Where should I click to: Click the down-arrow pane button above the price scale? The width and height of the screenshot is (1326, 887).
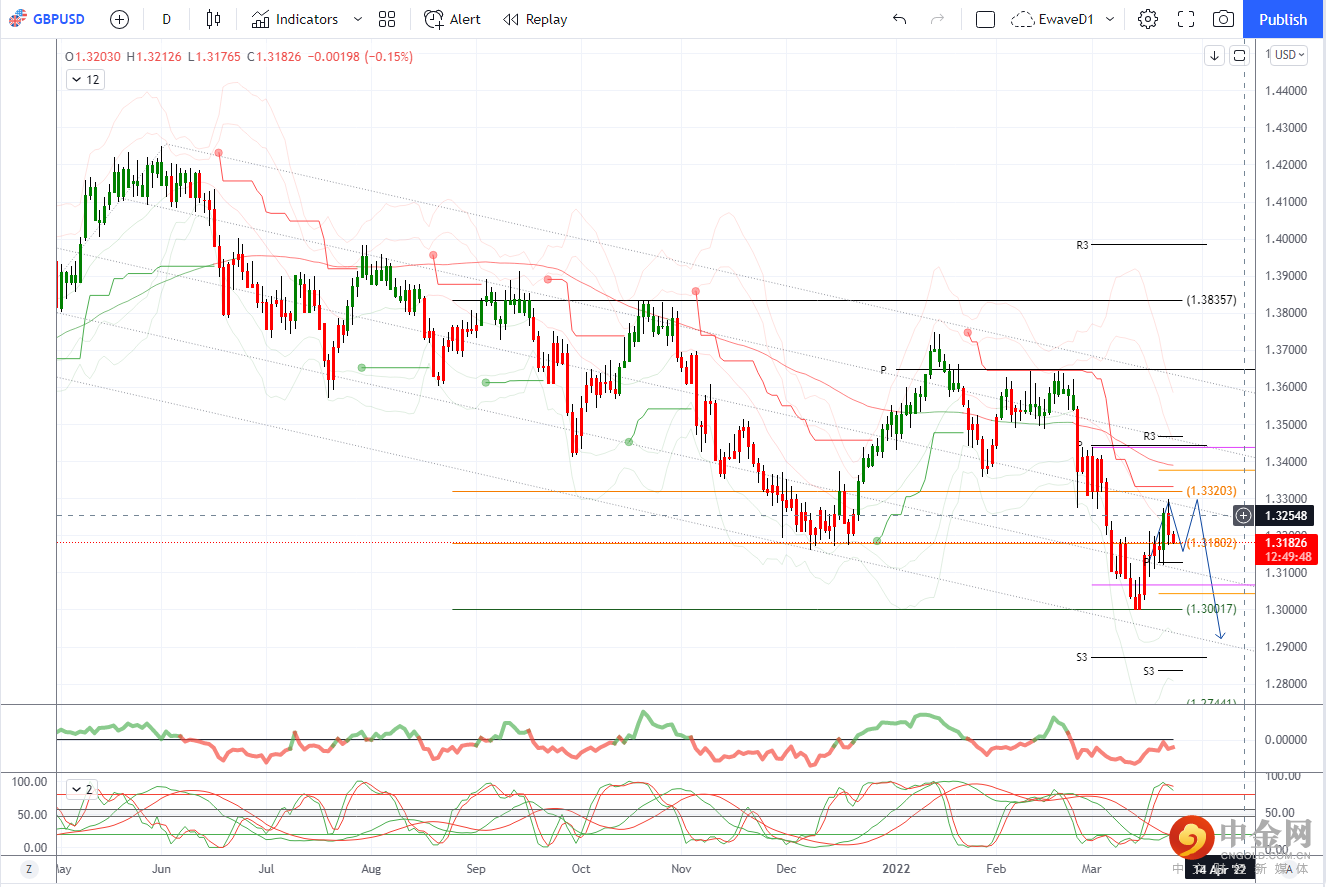(x=1215, y=56)
